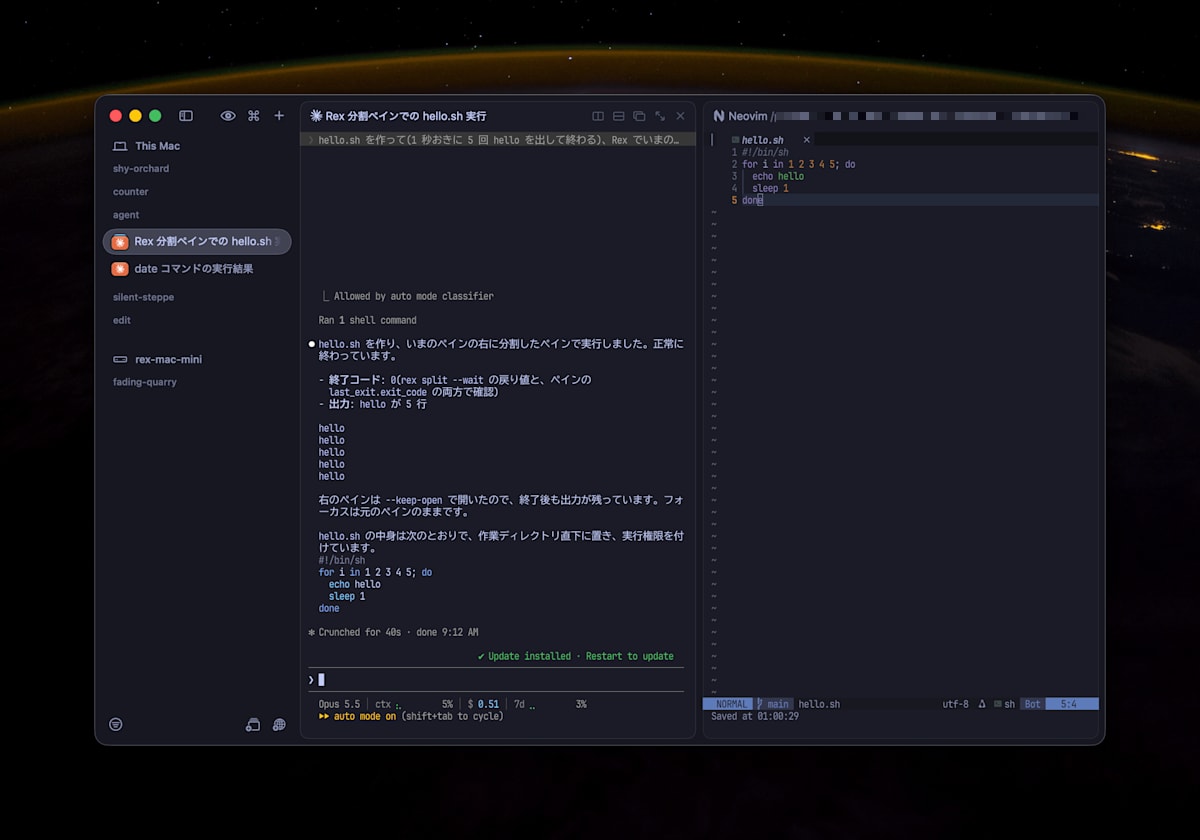Viewport: 1200px width, 840px height.
Task: Focus the terminal prompt input line
Action: click(x=496, y=680)
